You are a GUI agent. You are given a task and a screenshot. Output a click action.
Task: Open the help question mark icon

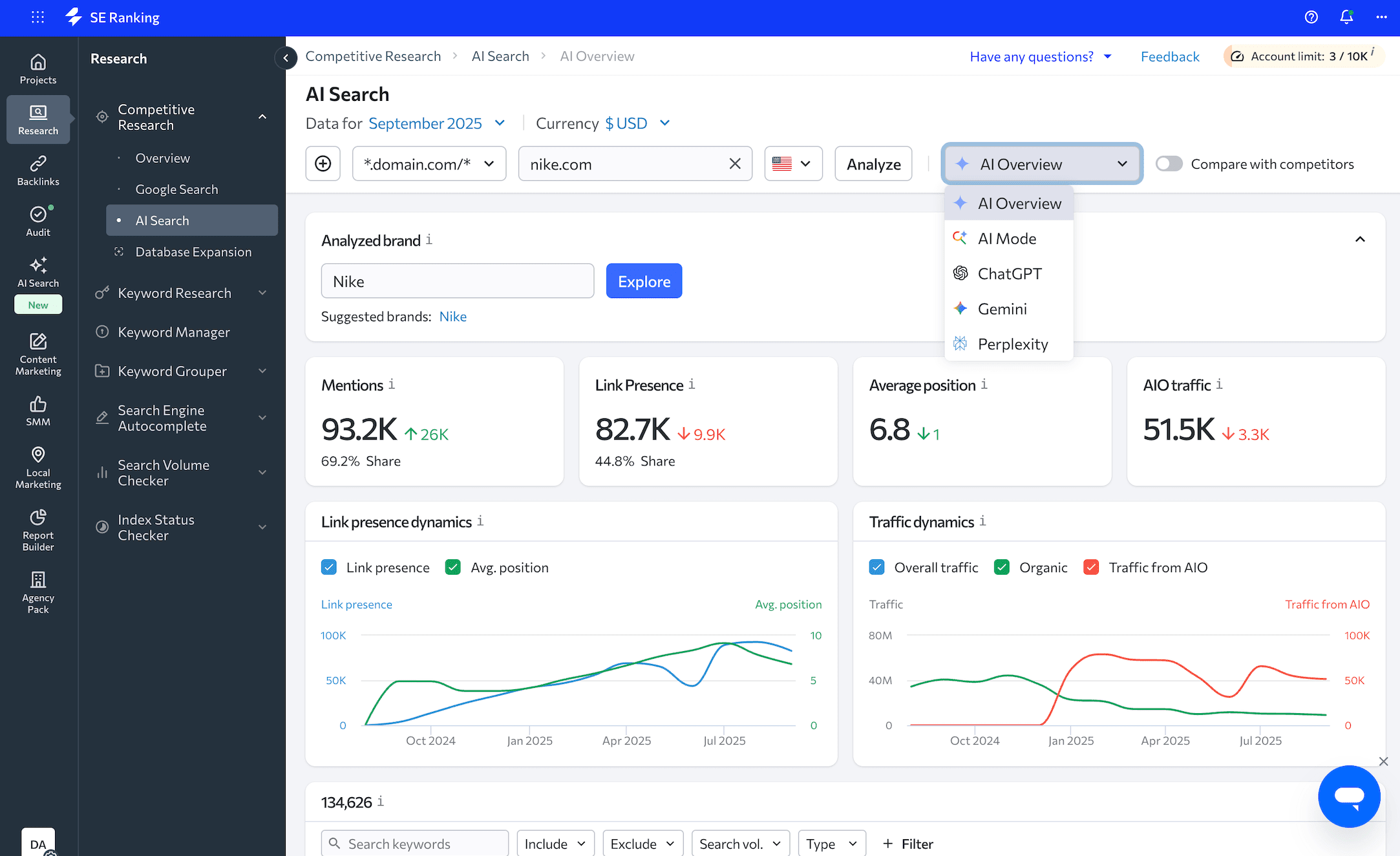coord(1311,17)
